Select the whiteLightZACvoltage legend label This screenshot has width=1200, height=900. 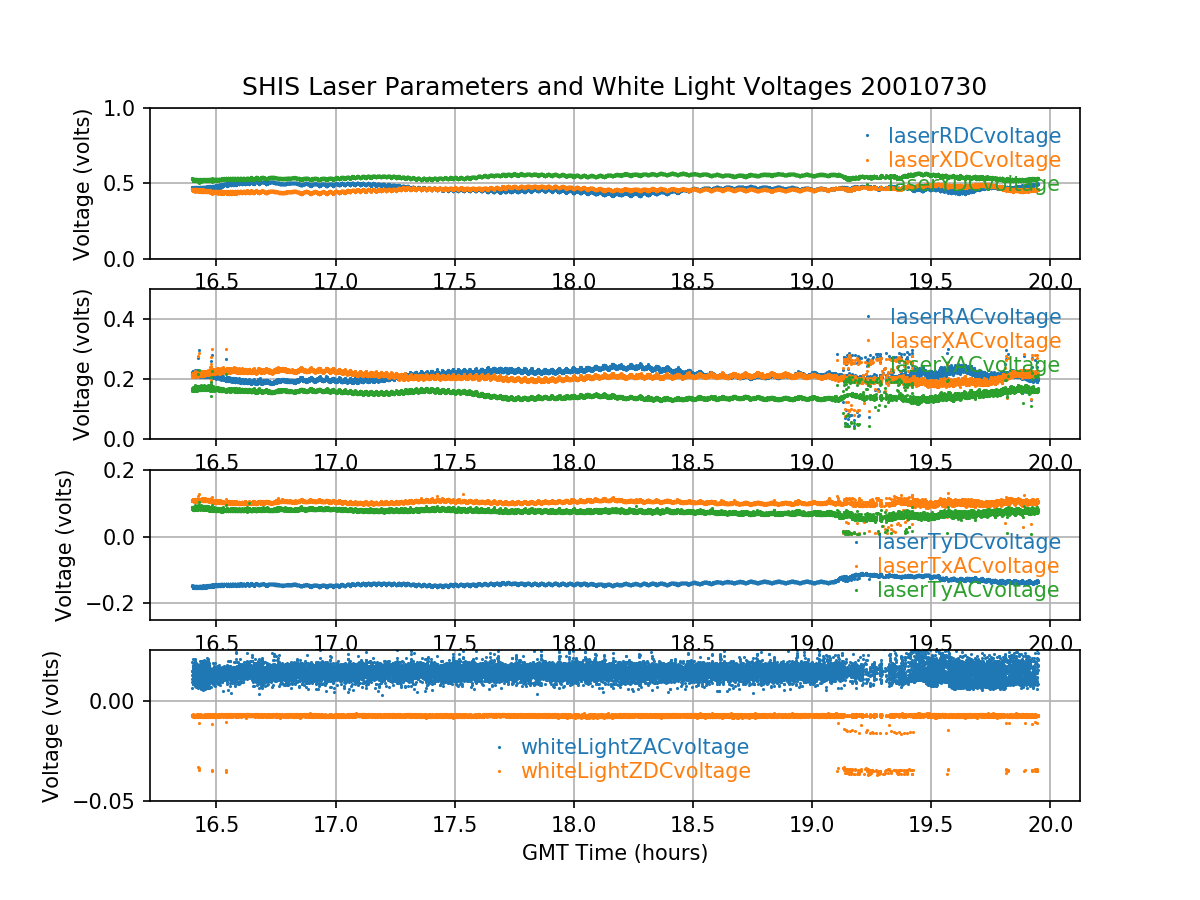pos(634,747)
